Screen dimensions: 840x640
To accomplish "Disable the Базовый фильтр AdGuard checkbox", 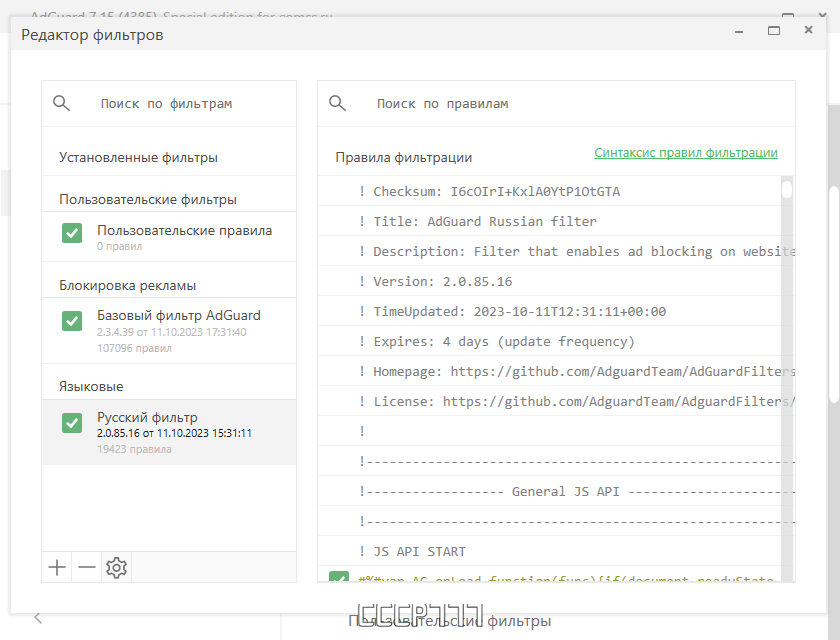I will (x=72, y=321).
